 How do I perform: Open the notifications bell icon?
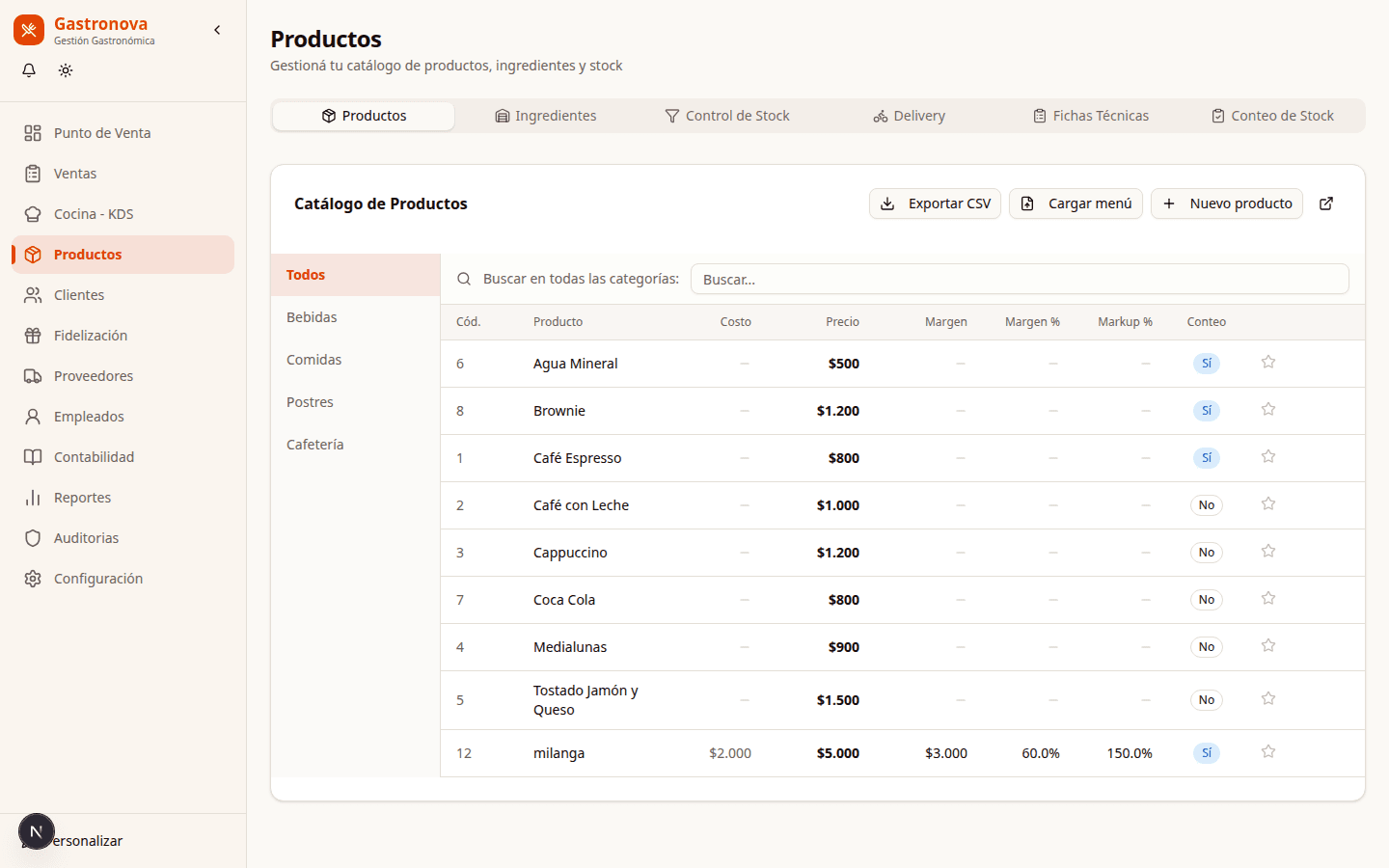click(29, 70)
